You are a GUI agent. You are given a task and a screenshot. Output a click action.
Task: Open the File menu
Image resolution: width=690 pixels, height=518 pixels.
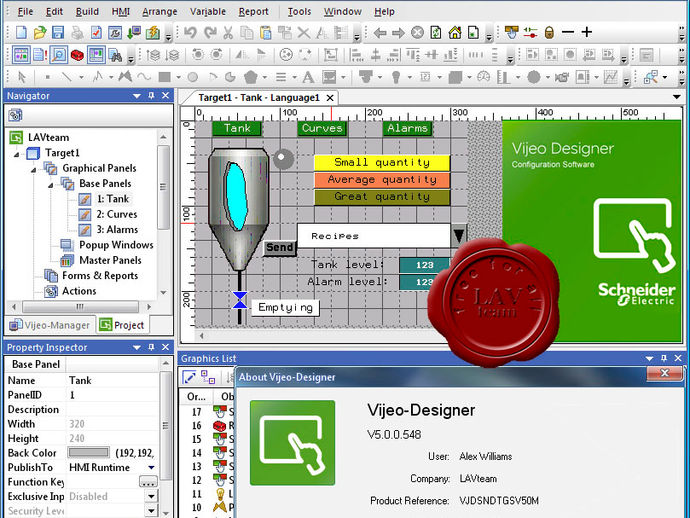tap(25, 11)
